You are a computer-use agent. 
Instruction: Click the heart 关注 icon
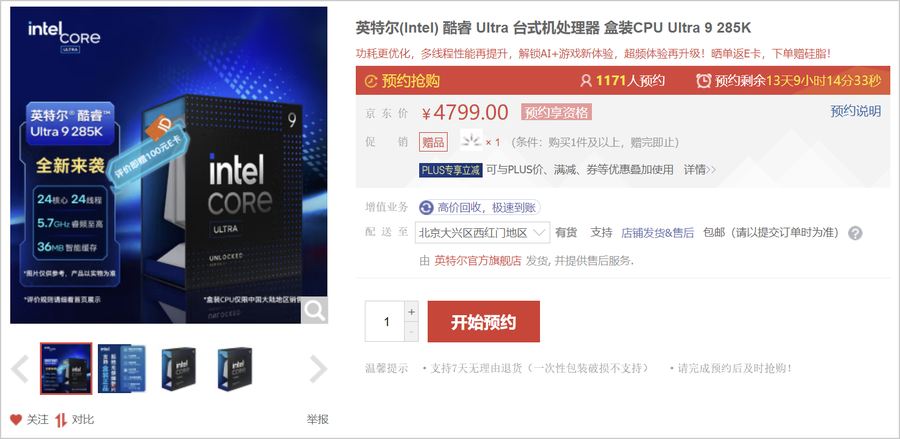16,419
